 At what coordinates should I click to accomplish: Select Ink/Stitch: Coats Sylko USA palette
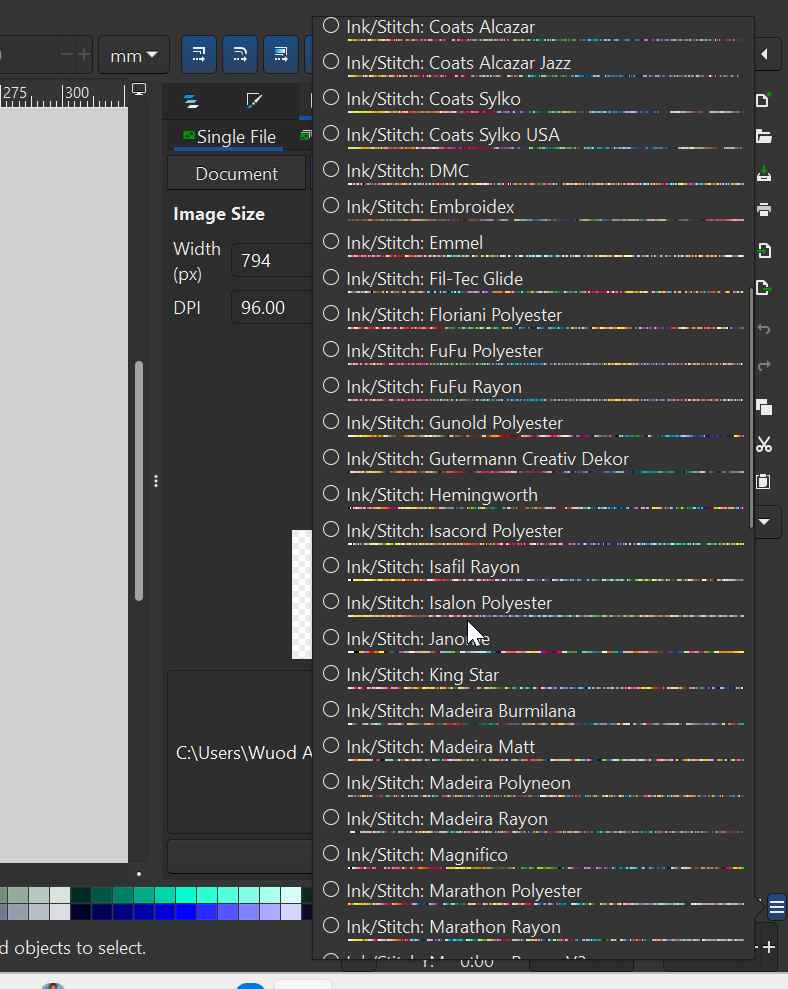tap(533, 137)
